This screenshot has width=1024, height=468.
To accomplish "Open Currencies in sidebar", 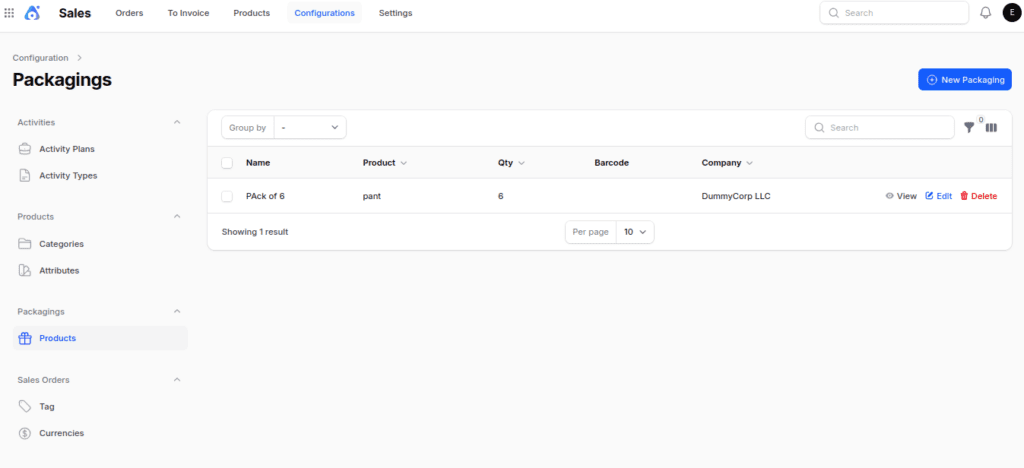I will [x=100, y=433].
